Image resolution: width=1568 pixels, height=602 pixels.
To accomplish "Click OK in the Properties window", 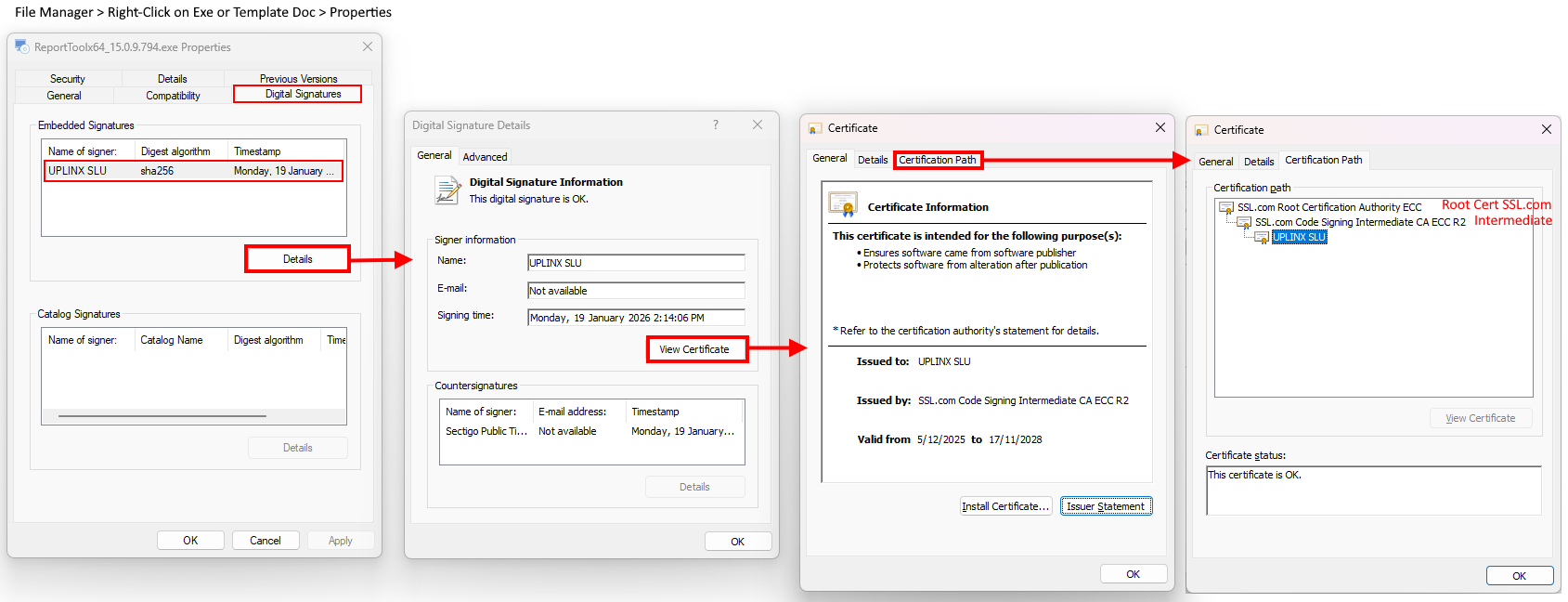I will 190,541.
